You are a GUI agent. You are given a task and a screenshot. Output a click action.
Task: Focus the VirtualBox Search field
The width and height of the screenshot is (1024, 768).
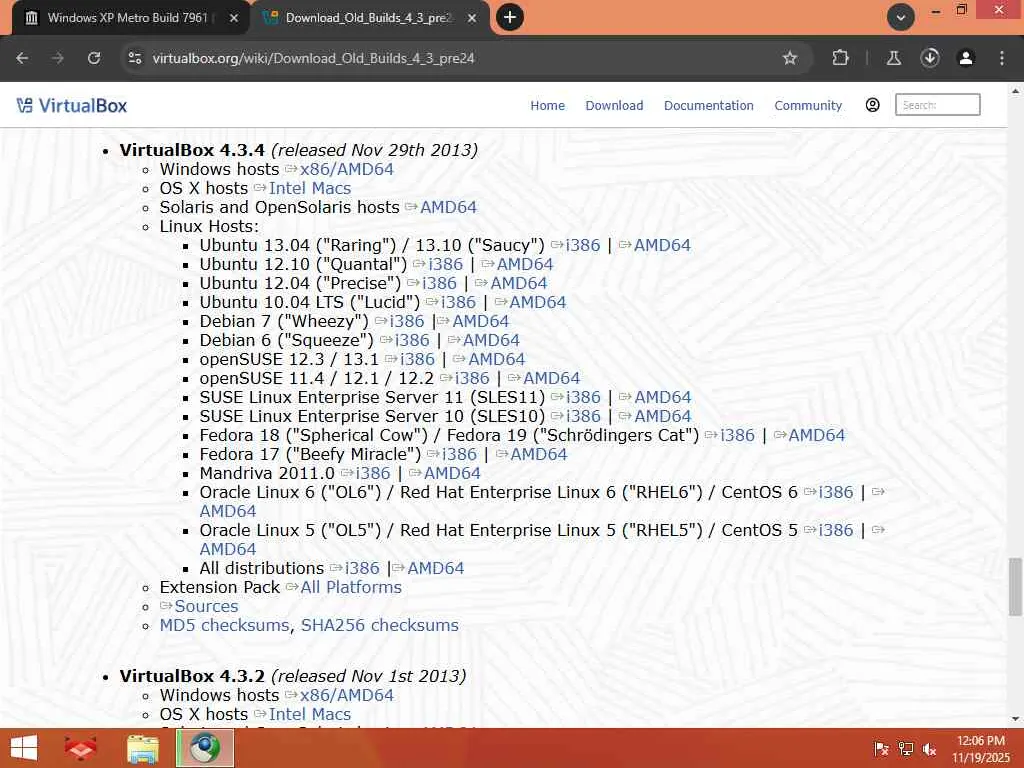[937, 104]
